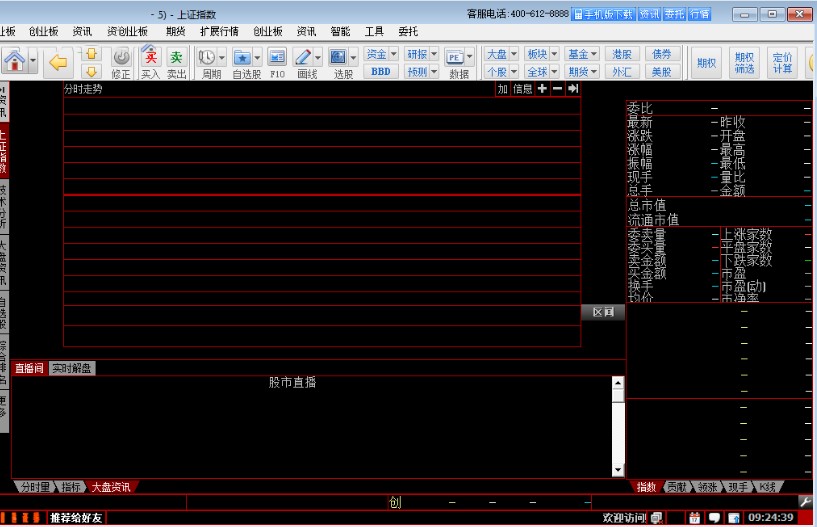817x527 pixels.
Task: Click the 手机版下载 link
Action: click(603, 14)
